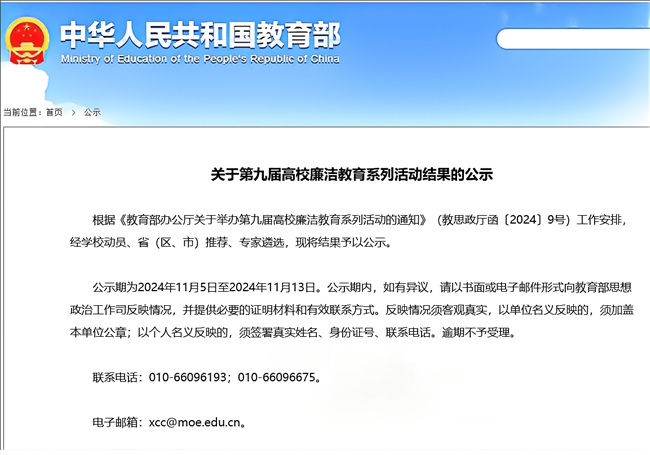Click the English Ministry of Education subtitle
The image size is (650, 455).
coord(200,59)
